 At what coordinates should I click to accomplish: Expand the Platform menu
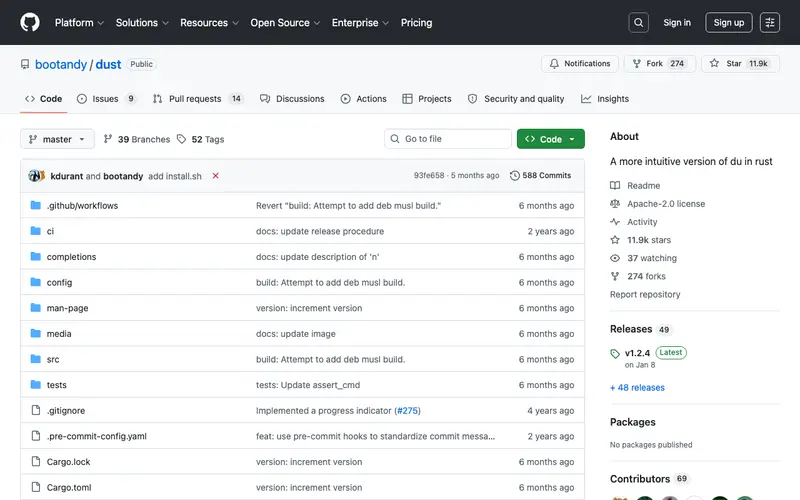click(79, 23)
